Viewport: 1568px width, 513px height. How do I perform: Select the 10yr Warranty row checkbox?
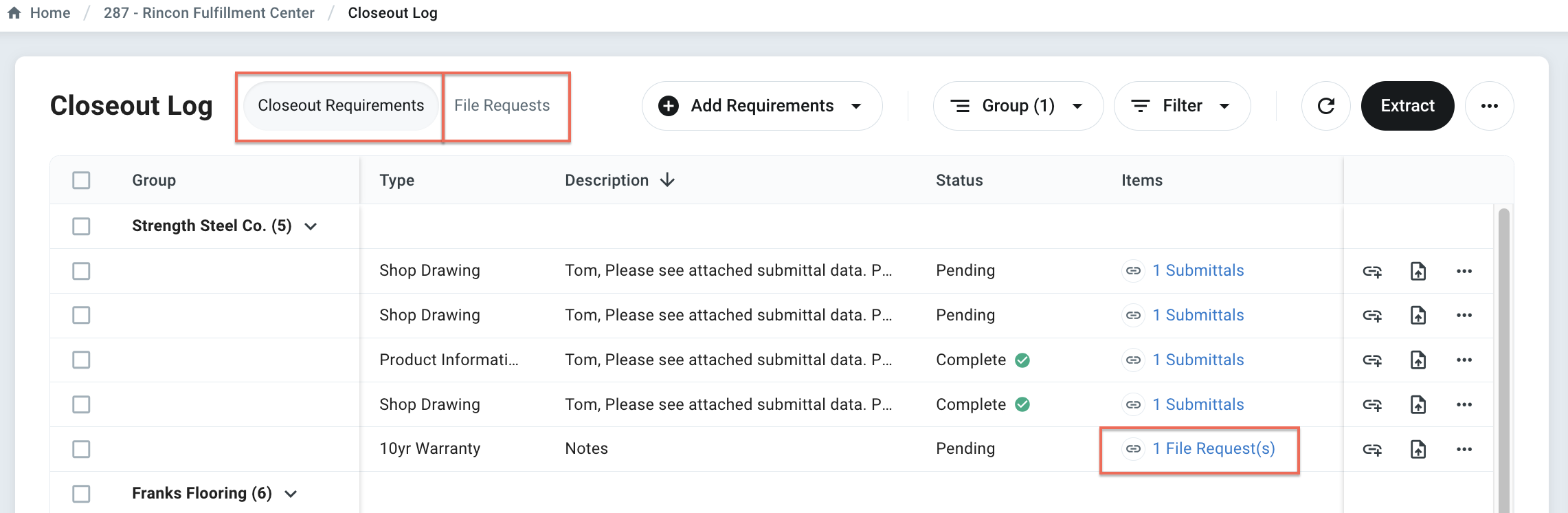coord(81,449)
